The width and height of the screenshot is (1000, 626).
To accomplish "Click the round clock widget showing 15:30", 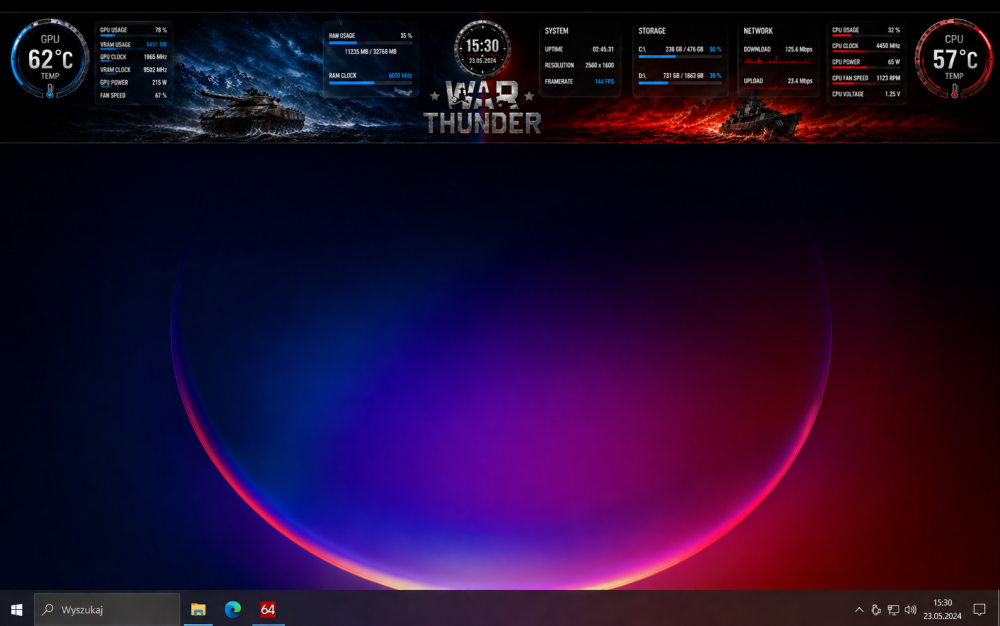I will pos(482,47).
